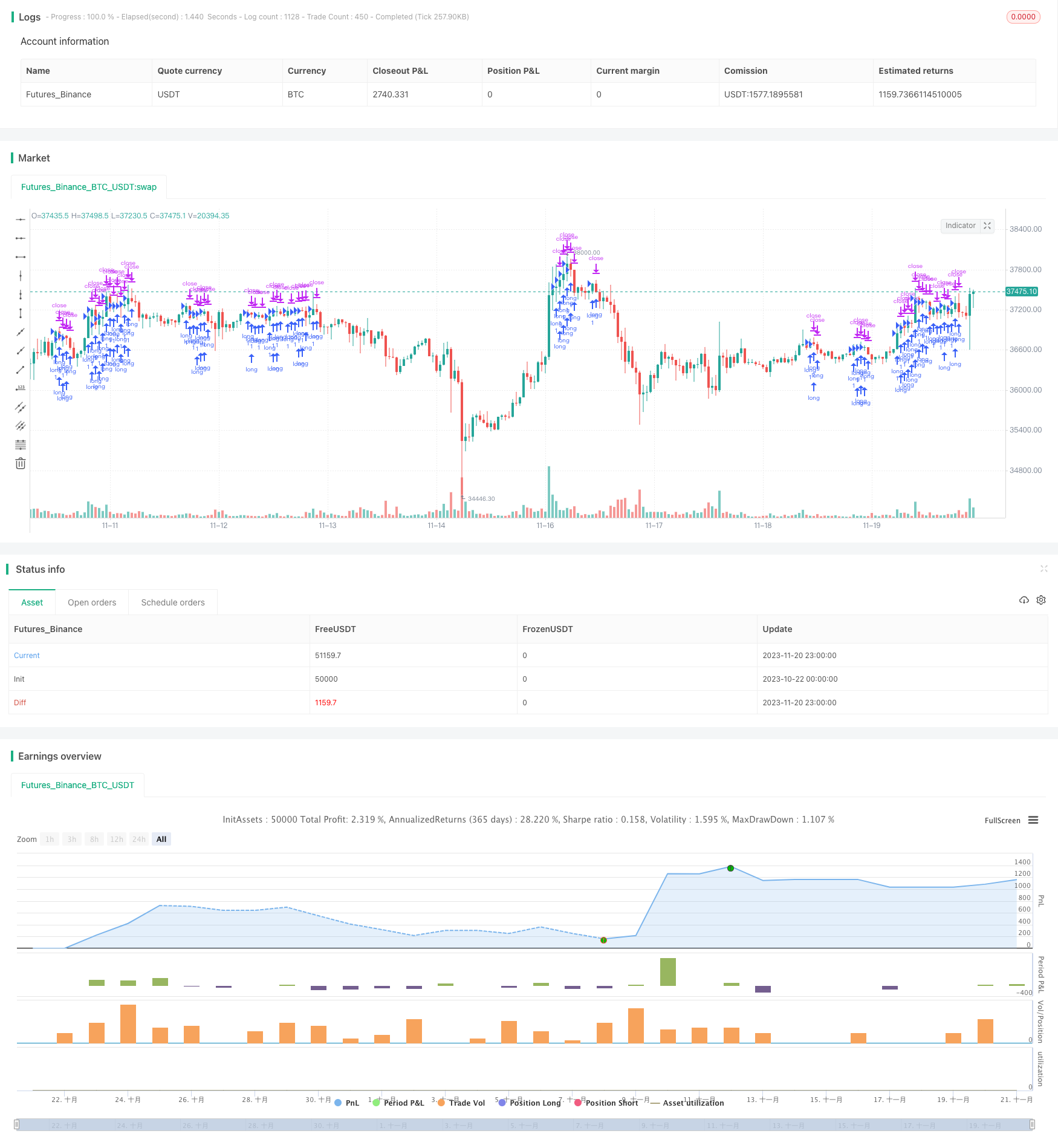Image resolution: width=1058 pixels, height=1148 pixels.
Task: Select the diagonal straight line drawing tool
Action: [x=21, y=332]
